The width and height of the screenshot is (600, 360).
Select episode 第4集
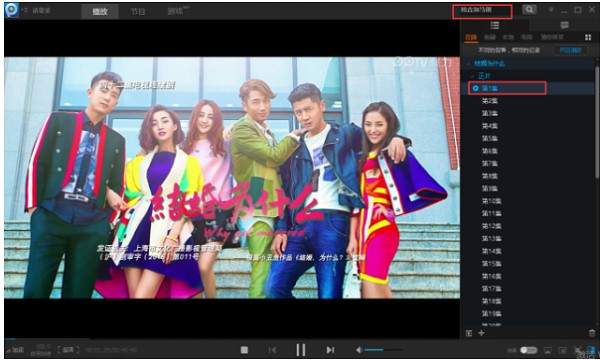(x=489, y=126)
